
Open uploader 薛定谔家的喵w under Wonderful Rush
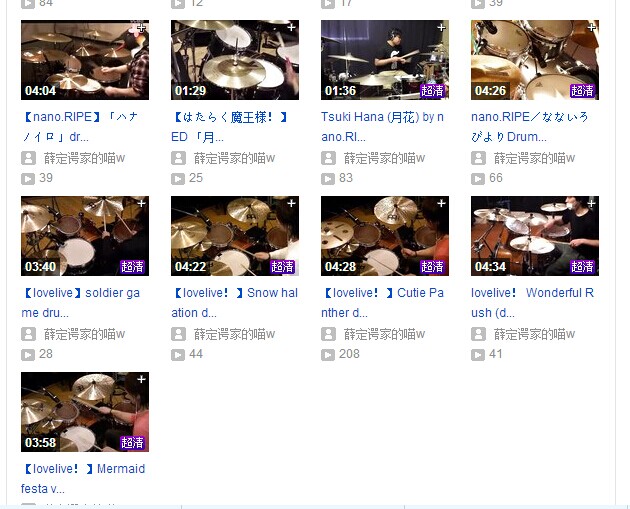(534, 334)
